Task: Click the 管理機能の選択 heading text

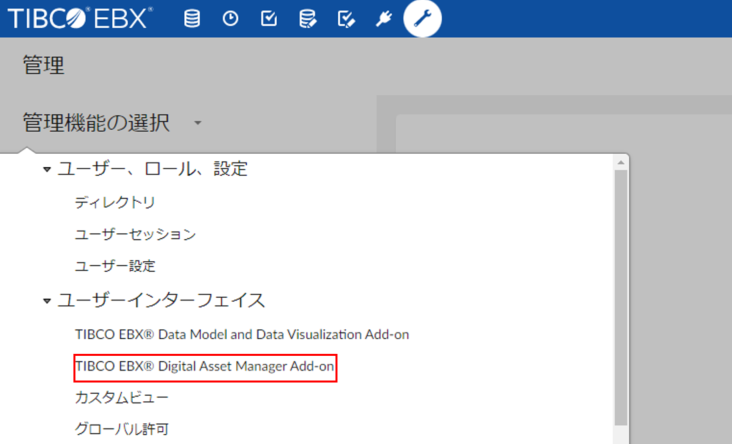Action: (x=96, y=123)
